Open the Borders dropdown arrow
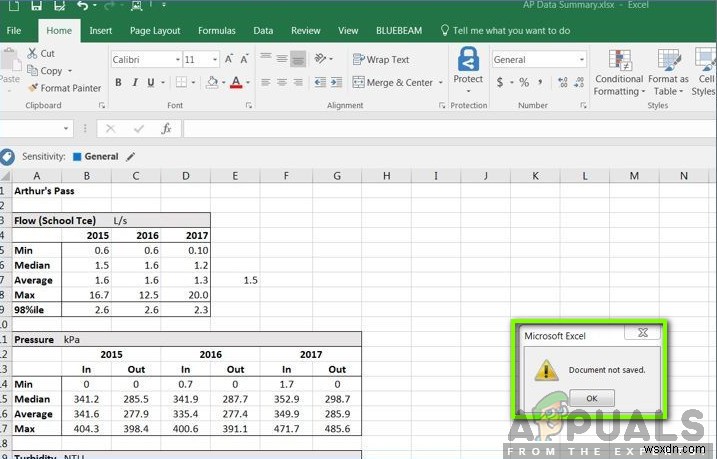This screenshot has width=717, height=459. pyautogui.click(x=193, y=83)
